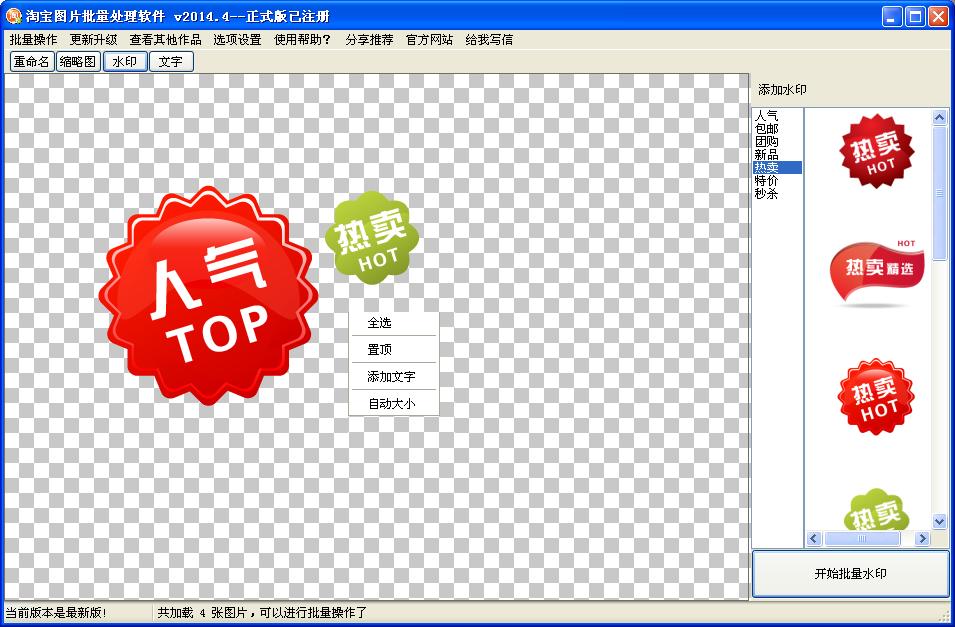Choose 置顶 from the context menu
The image size is (955, 627).
(x=394, y=350)
